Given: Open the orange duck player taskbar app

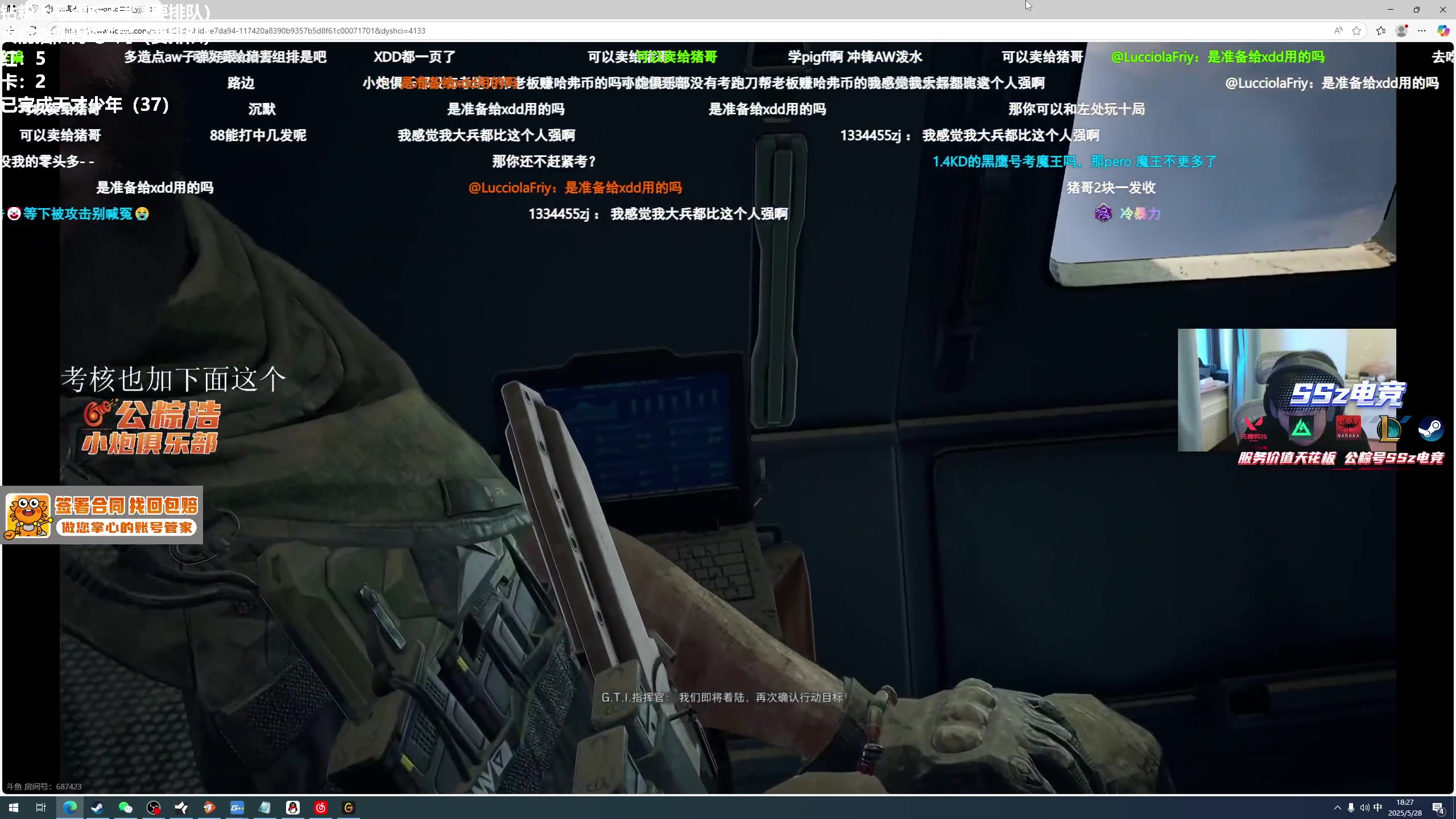Looking at the screenshot, I should 209,808.
